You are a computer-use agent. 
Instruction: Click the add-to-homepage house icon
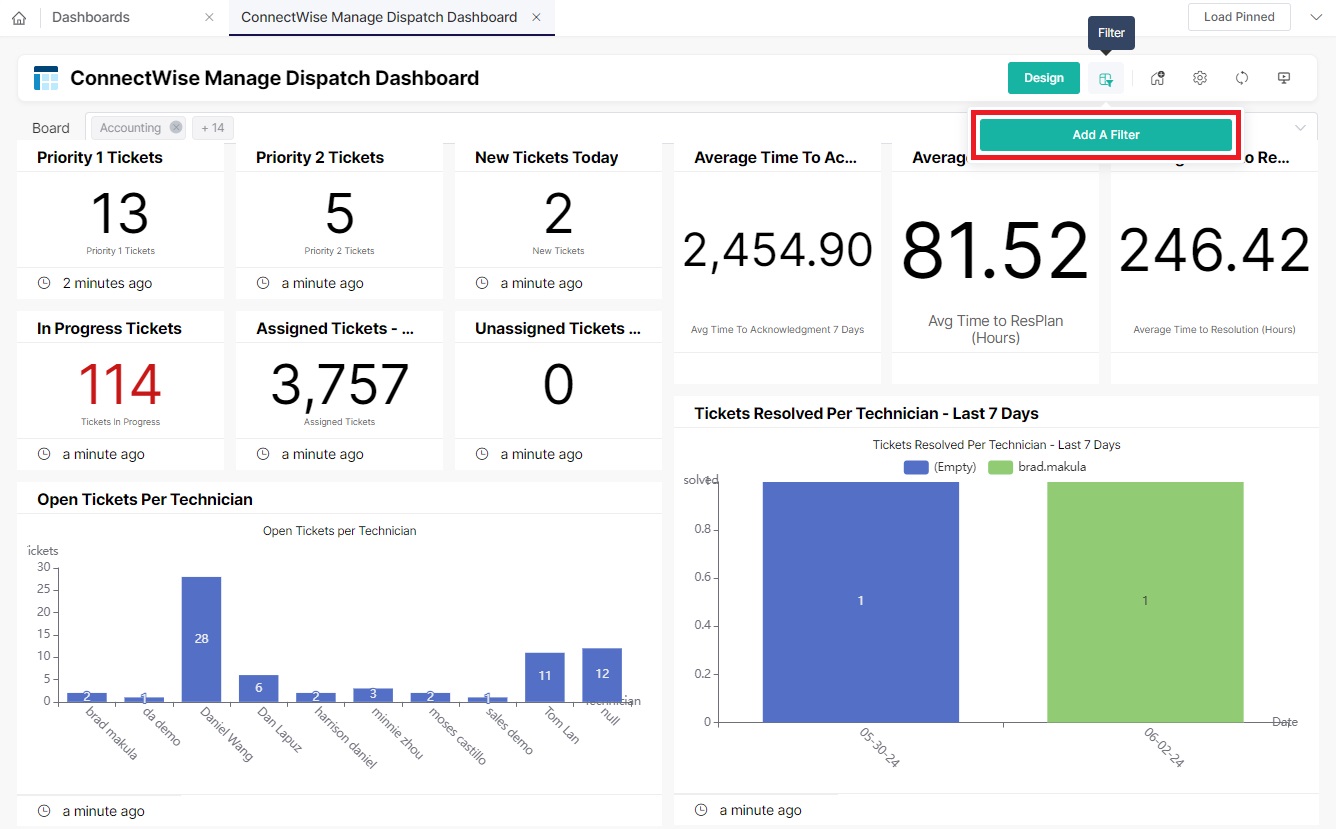click(x=1157, y=77)
